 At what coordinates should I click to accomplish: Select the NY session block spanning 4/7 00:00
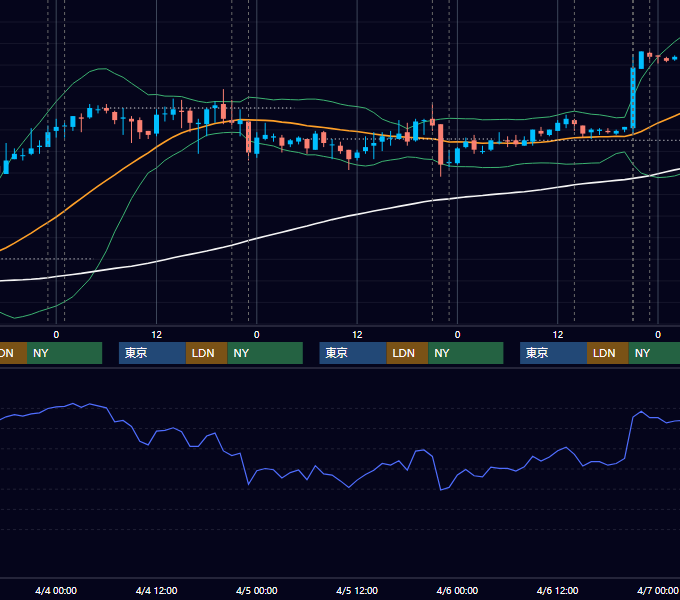[x=654, y=353]
